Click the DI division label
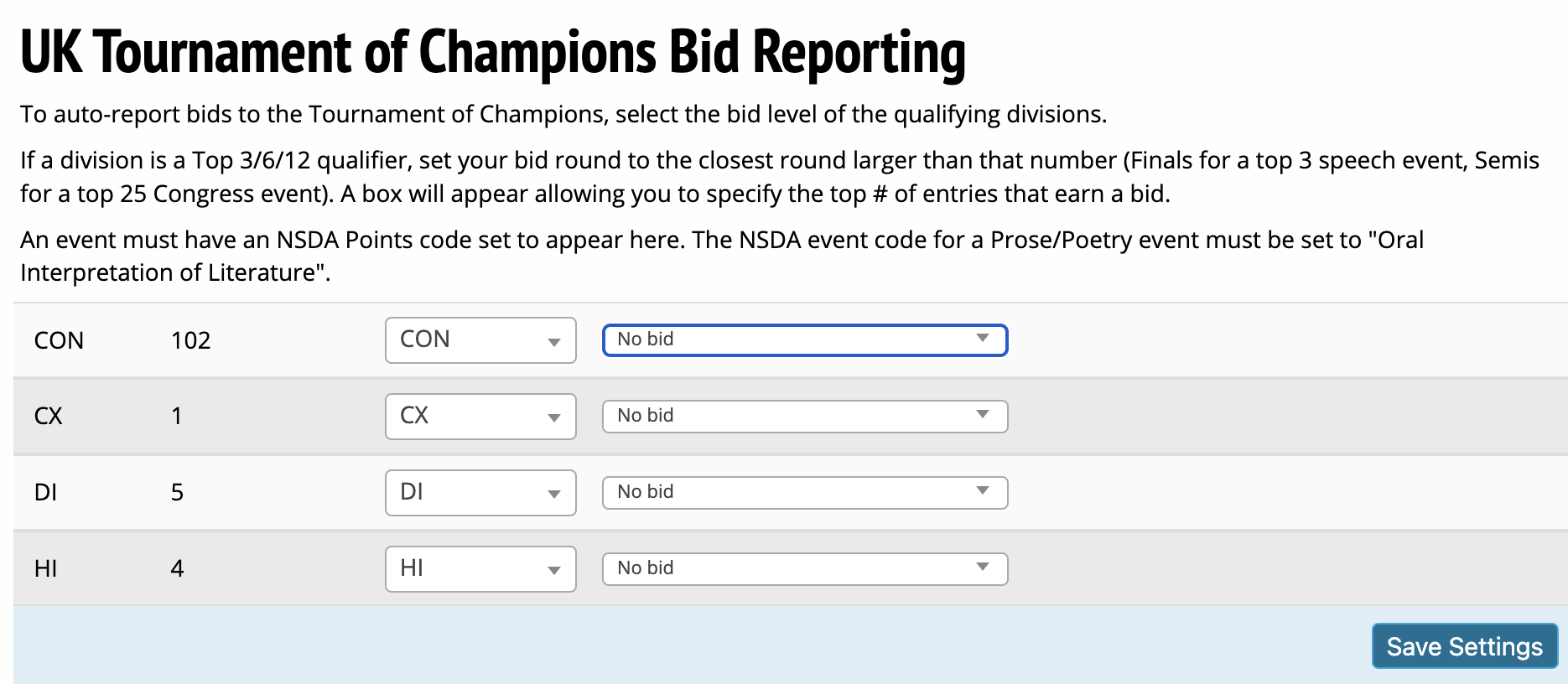1568x684 pixels. coord(46,493)
